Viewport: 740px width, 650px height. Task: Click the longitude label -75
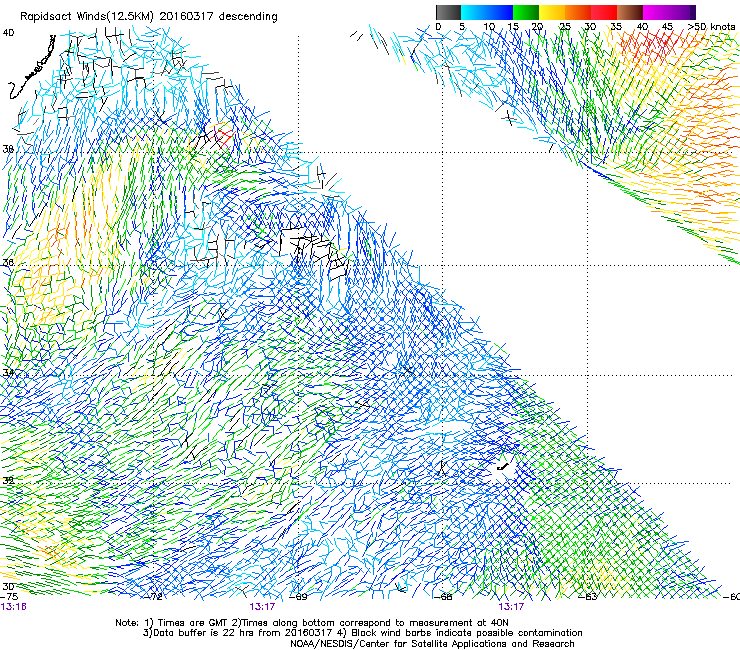tap(9, 597)
